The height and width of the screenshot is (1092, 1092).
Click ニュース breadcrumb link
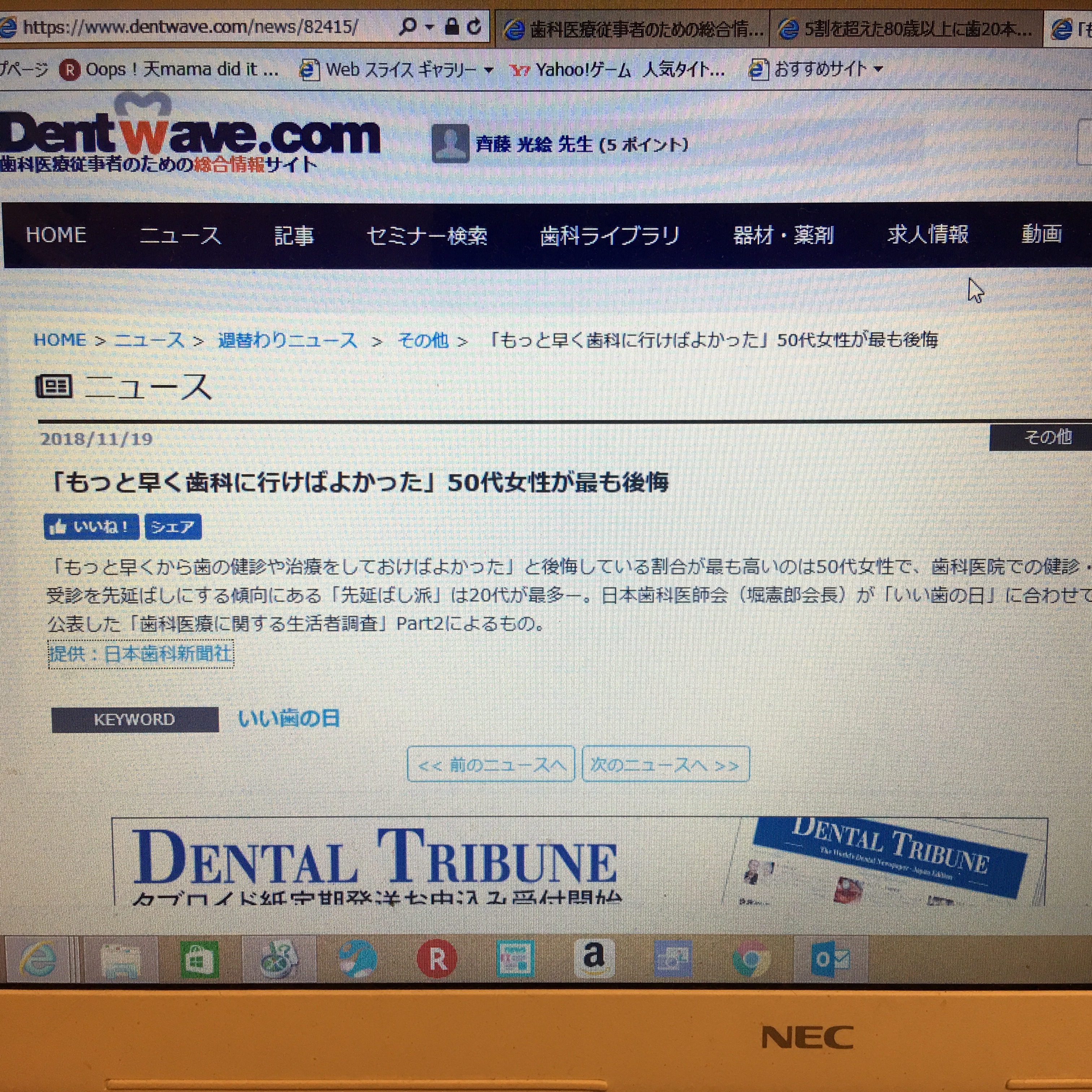149,340
